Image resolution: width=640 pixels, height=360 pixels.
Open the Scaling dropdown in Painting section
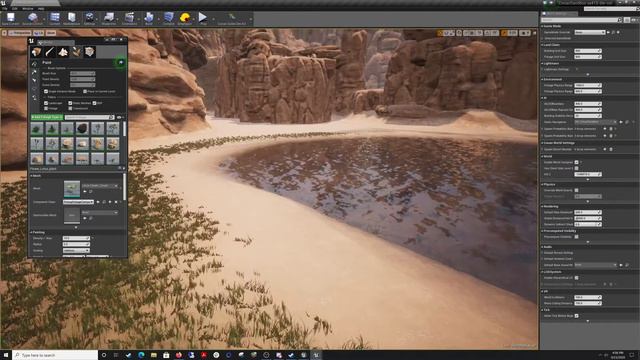tap(76, 251)
